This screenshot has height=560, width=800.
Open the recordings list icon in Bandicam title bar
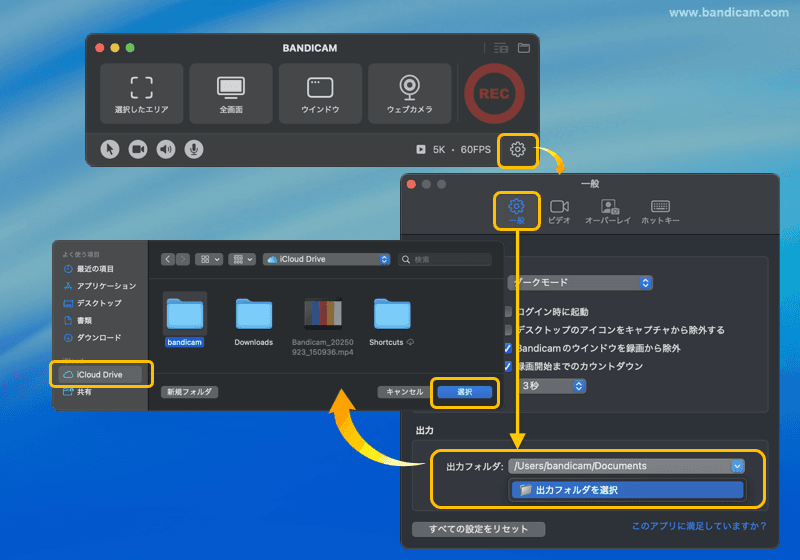tap(501, 48)
